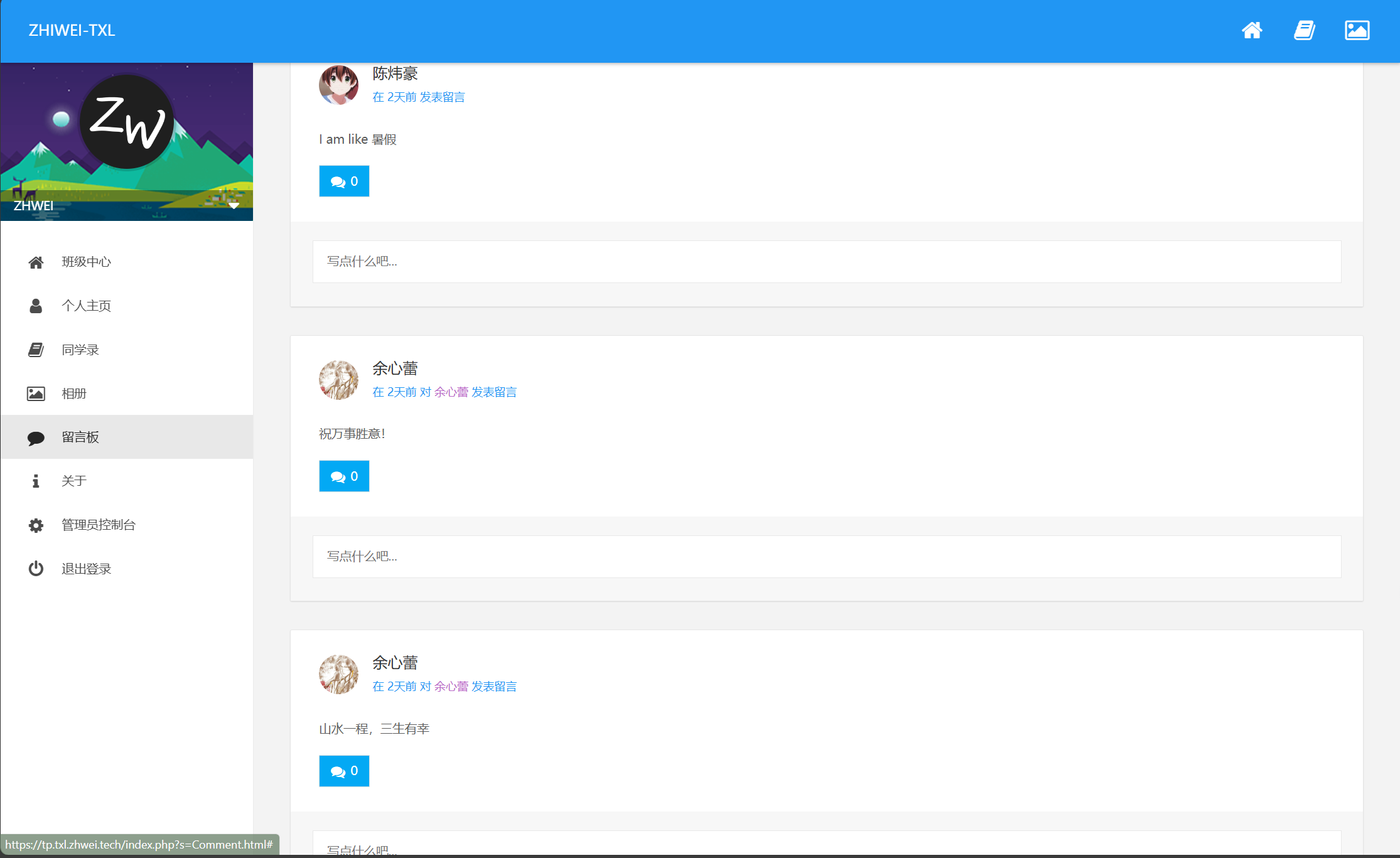
Task: Click notebook icon in top navigation bar
Action: (1304, 30)
